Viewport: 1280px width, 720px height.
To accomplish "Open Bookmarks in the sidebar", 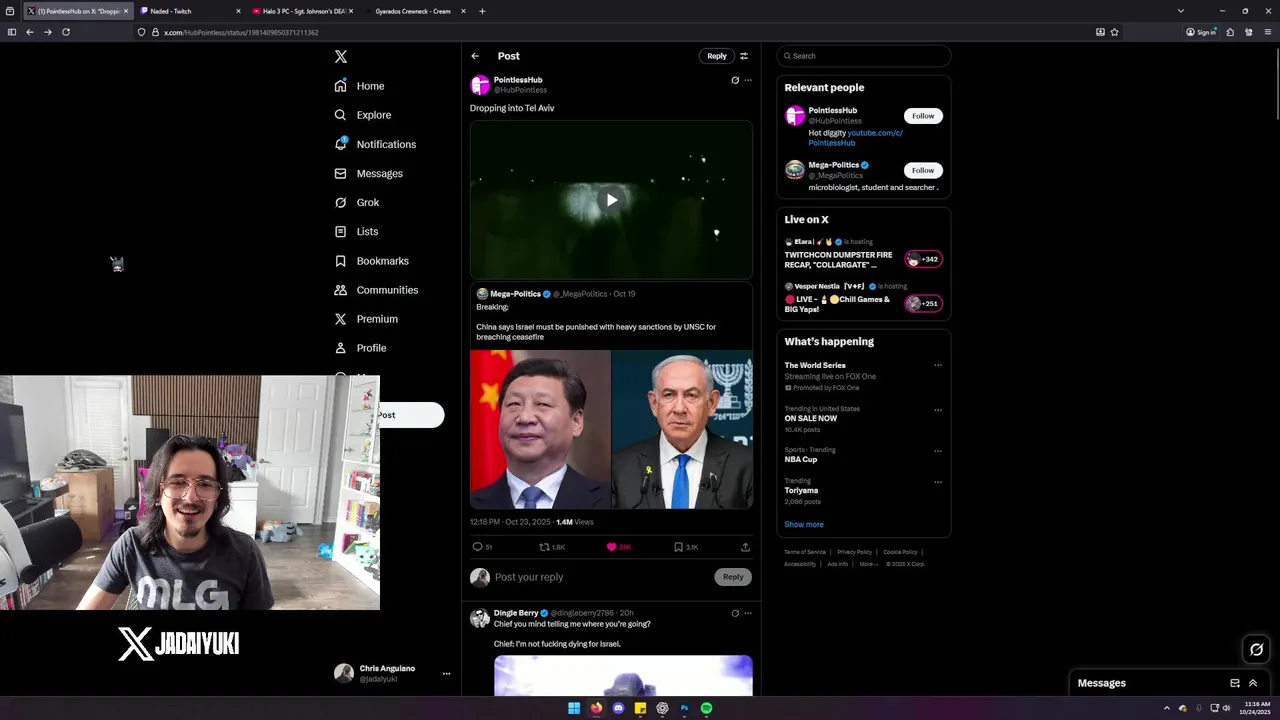I will (x=371, y=261).
